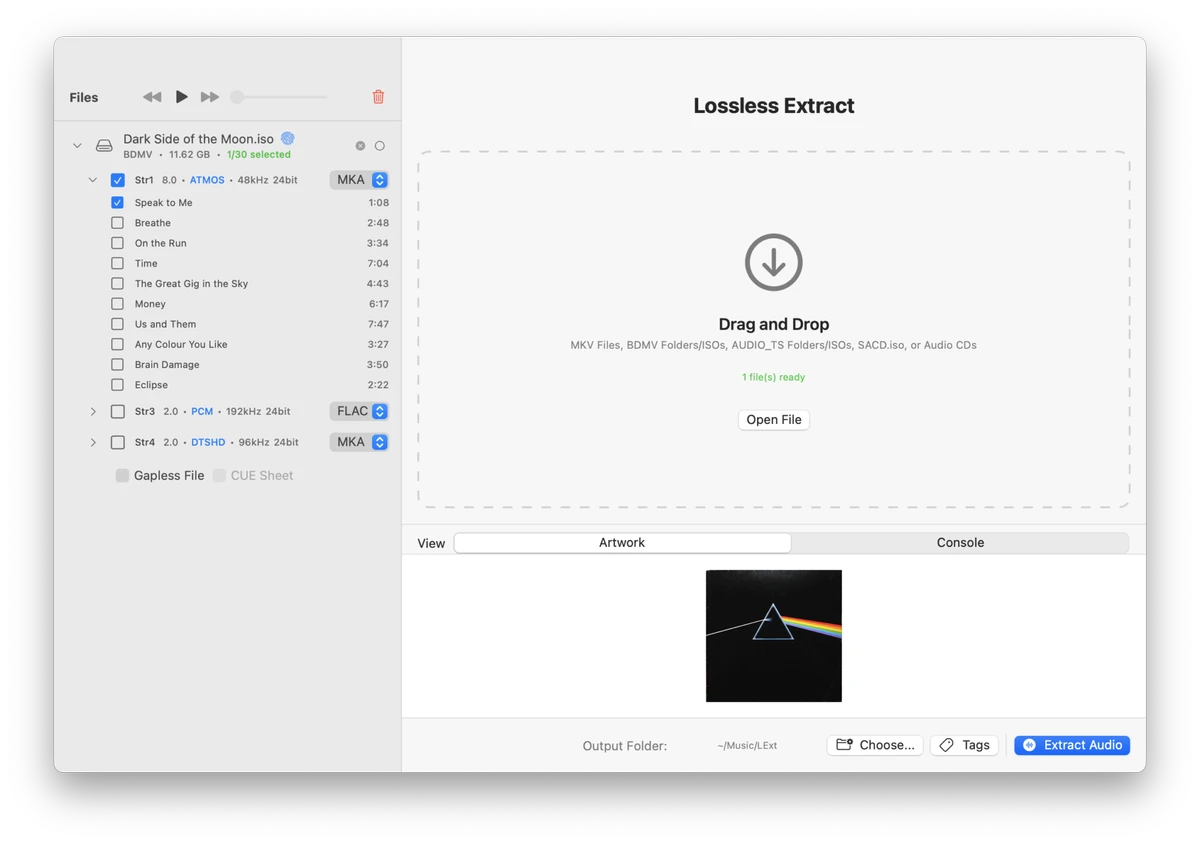
Task: Click the Dark Side album artwork thumbnail
Action: point(774,636)
